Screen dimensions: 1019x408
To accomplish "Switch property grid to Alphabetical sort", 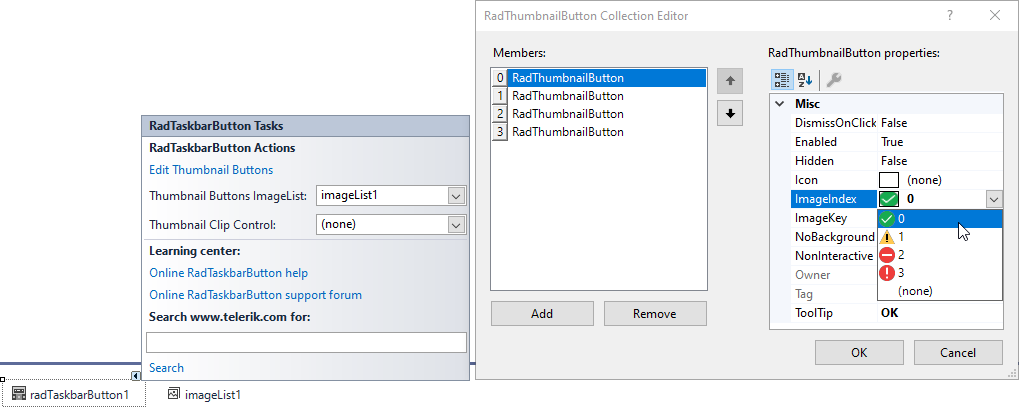I will pyautogui.click(x=805, y=79).
